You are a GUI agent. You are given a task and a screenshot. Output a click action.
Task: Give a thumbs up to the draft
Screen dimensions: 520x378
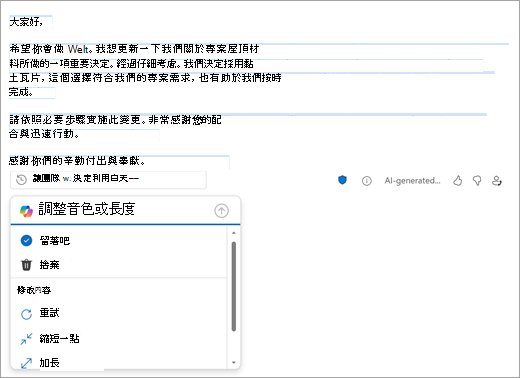(x=458, y=181)
